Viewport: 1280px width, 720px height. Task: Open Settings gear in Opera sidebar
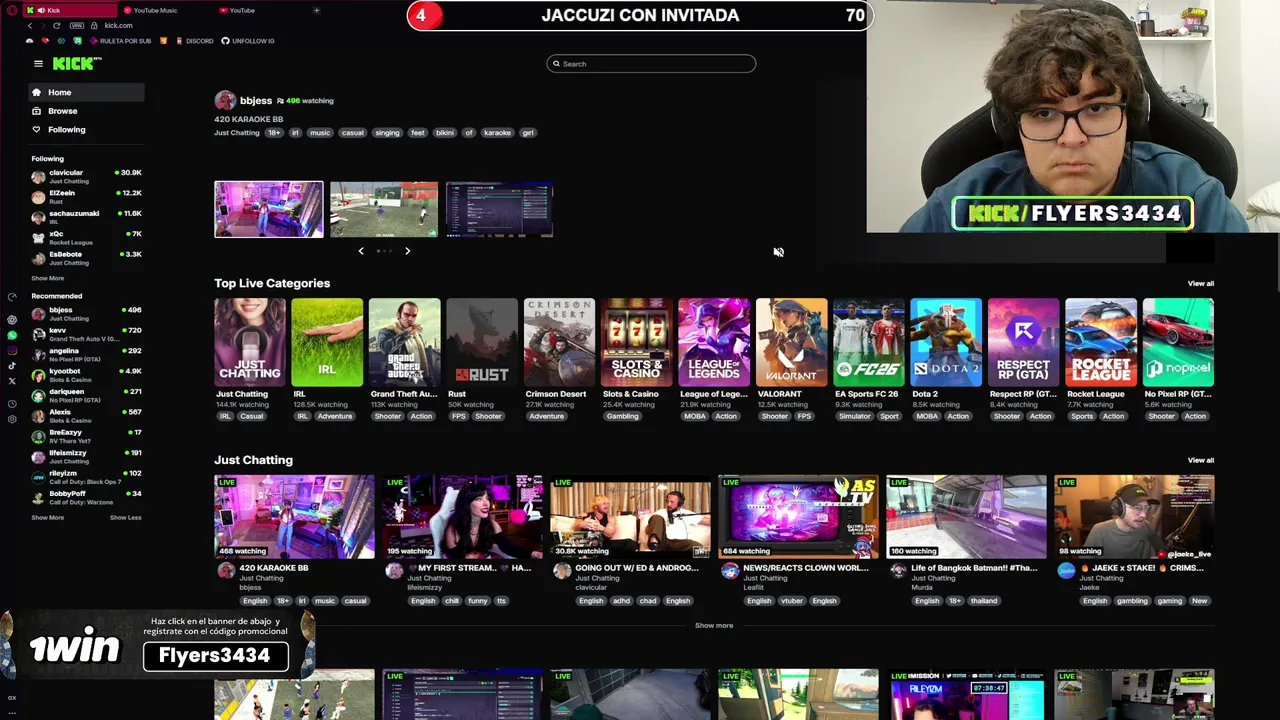12,419
